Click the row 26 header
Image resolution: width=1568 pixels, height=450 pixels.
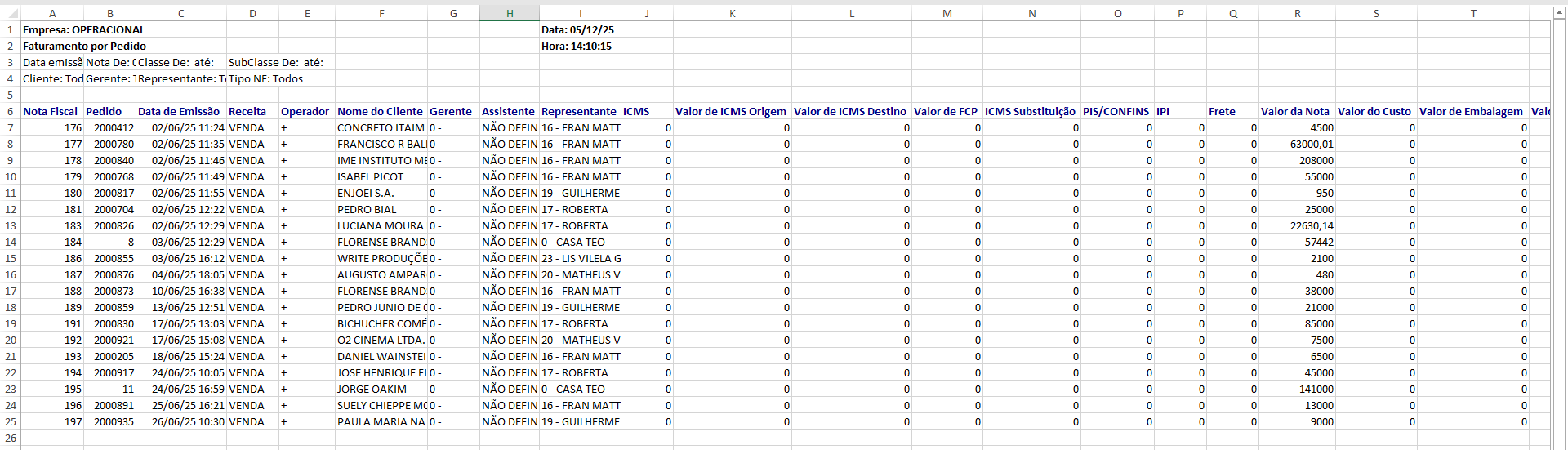coord(11,438)
